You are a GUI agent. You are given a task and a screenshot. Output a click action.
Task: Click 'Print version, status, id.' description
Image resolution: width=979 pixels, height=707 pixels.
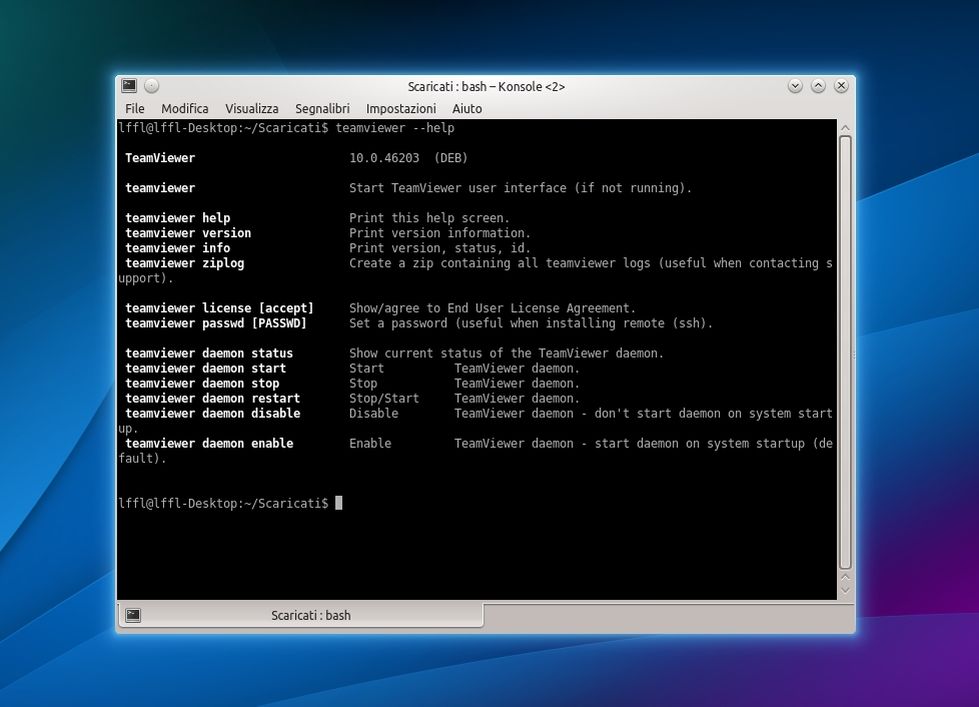[440, 248]
